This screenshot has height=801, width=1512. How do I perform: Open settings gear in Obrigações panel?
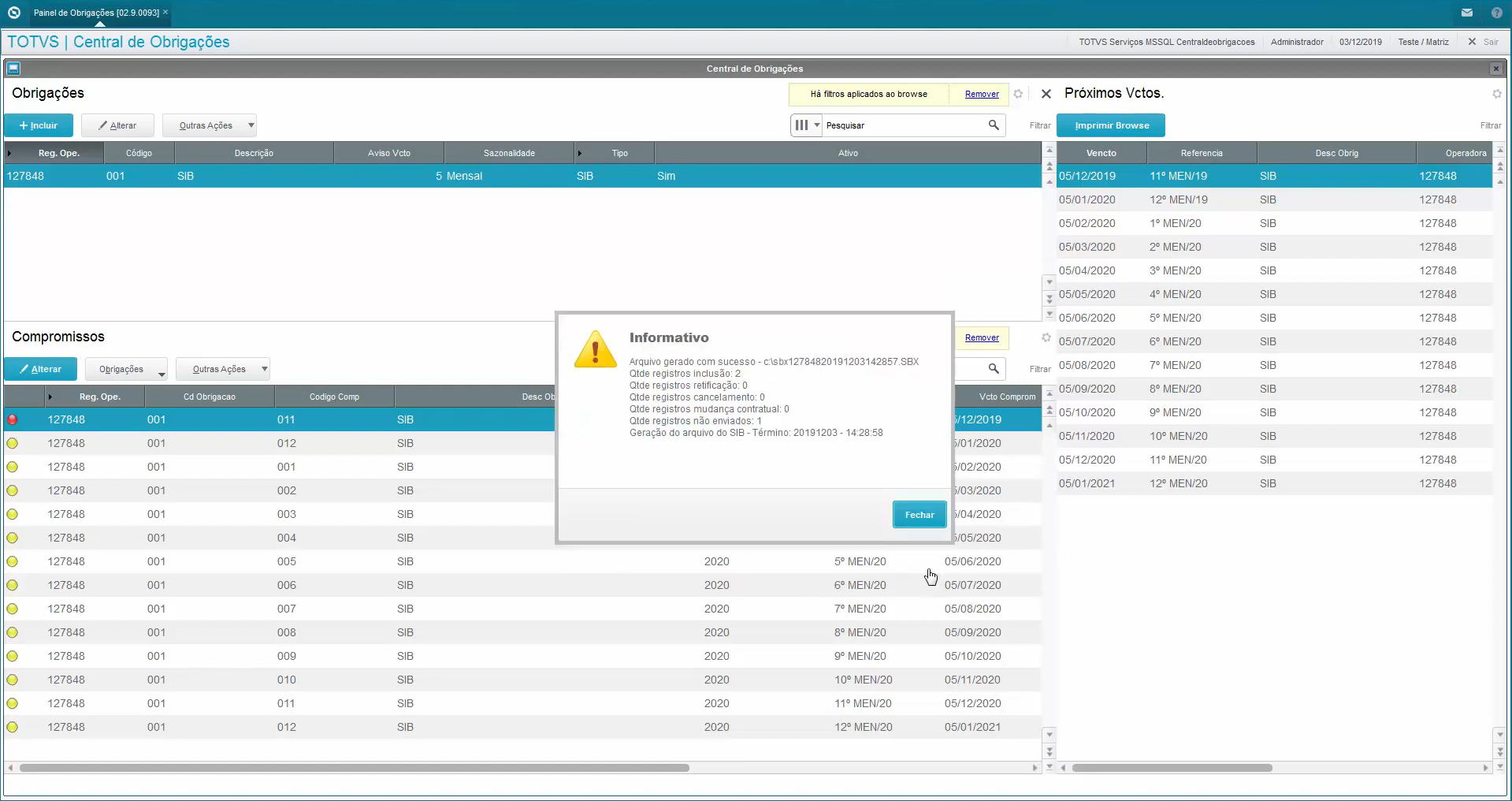coord(1018,94)
